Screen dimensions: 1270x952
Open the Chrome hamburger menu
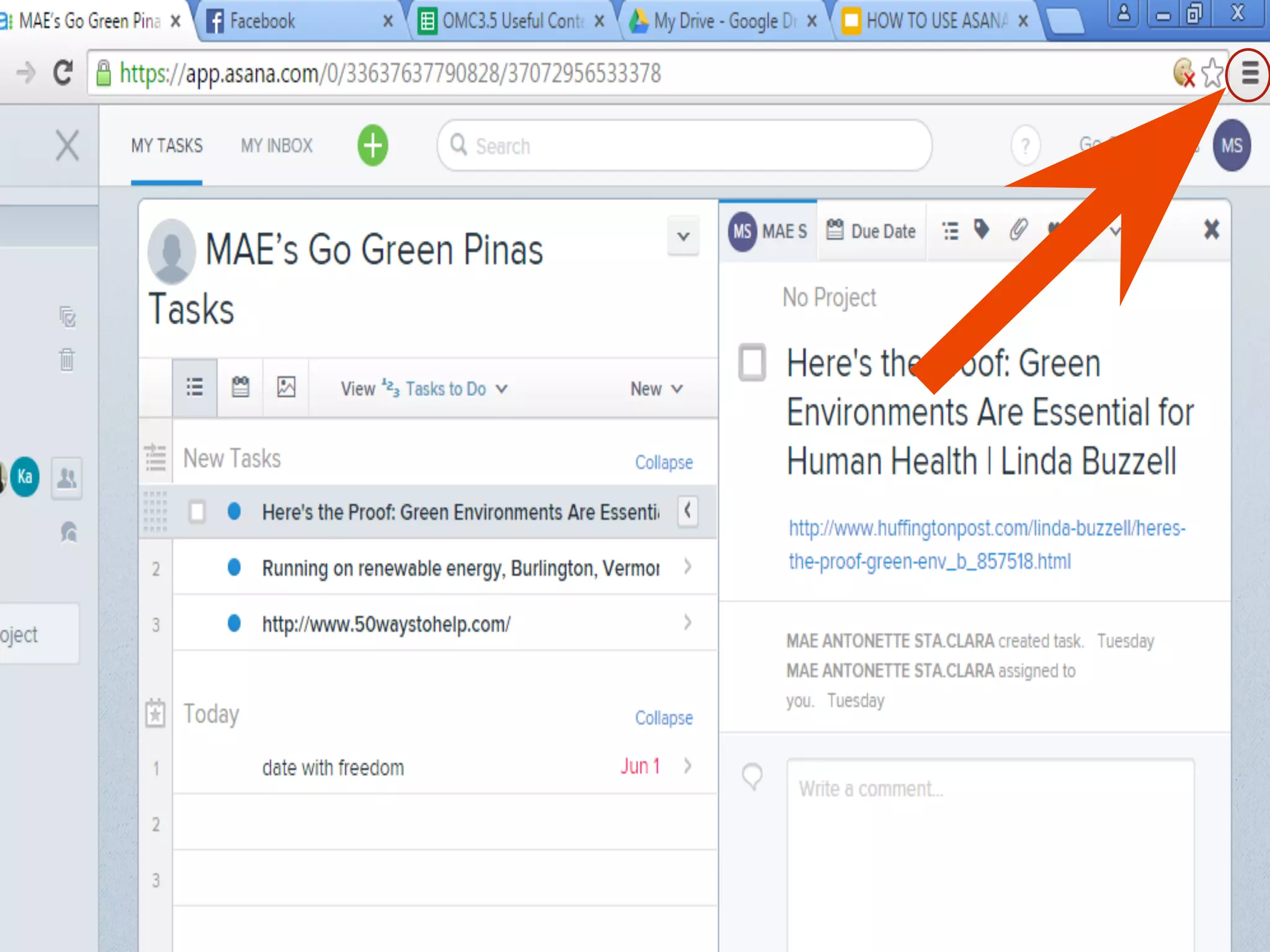[1249, 74]
